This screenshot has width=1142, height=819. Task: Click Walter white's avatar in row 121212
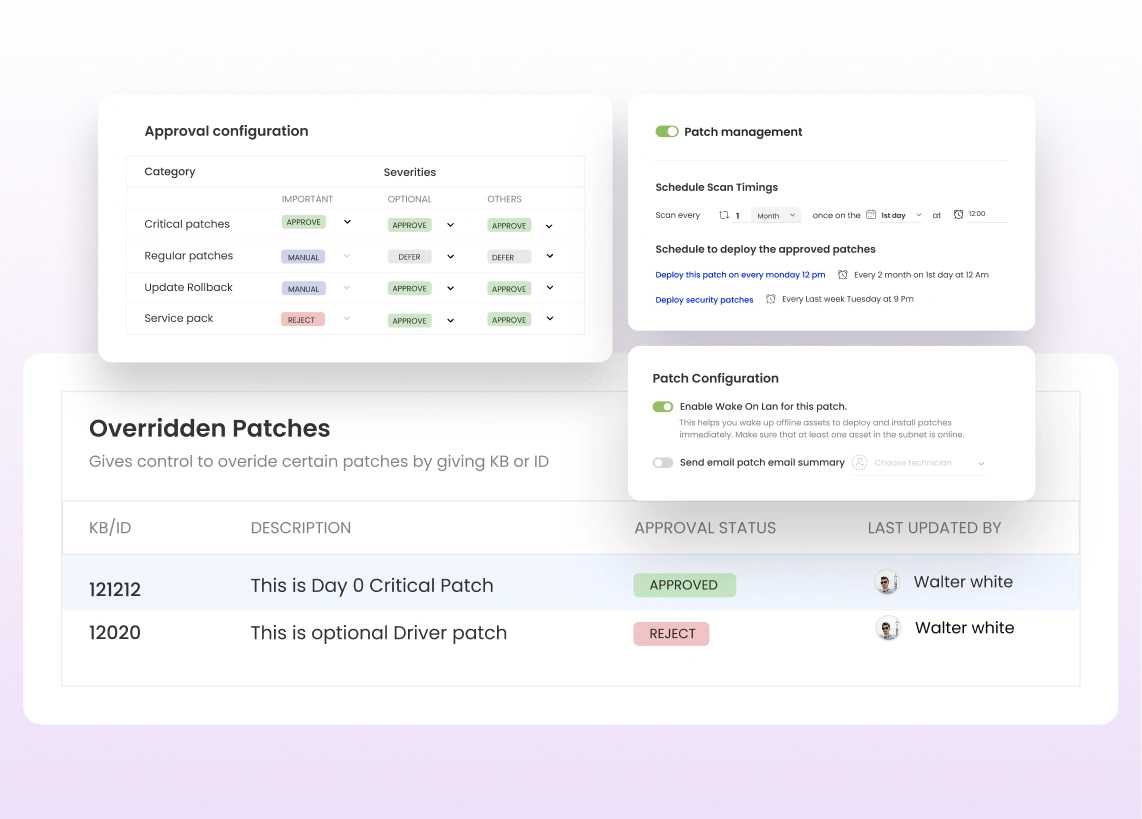(x=887, y=583)
